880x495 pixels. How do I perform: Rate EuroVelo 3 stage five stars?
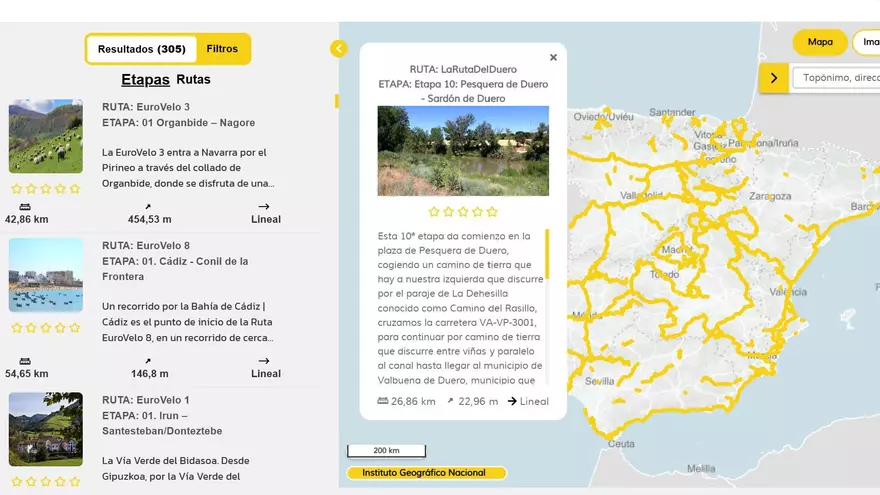(x=75, y=189)
